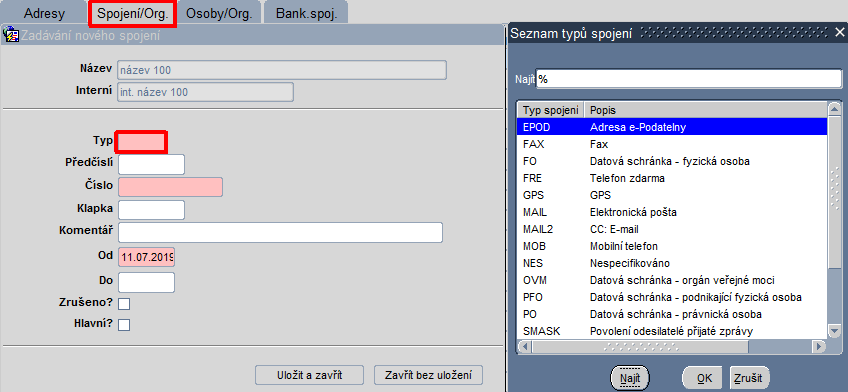Viewport: 848px width, 392px height.
Task: Click Zavřít bez uložení button
Action: click(x=428, y=375)
